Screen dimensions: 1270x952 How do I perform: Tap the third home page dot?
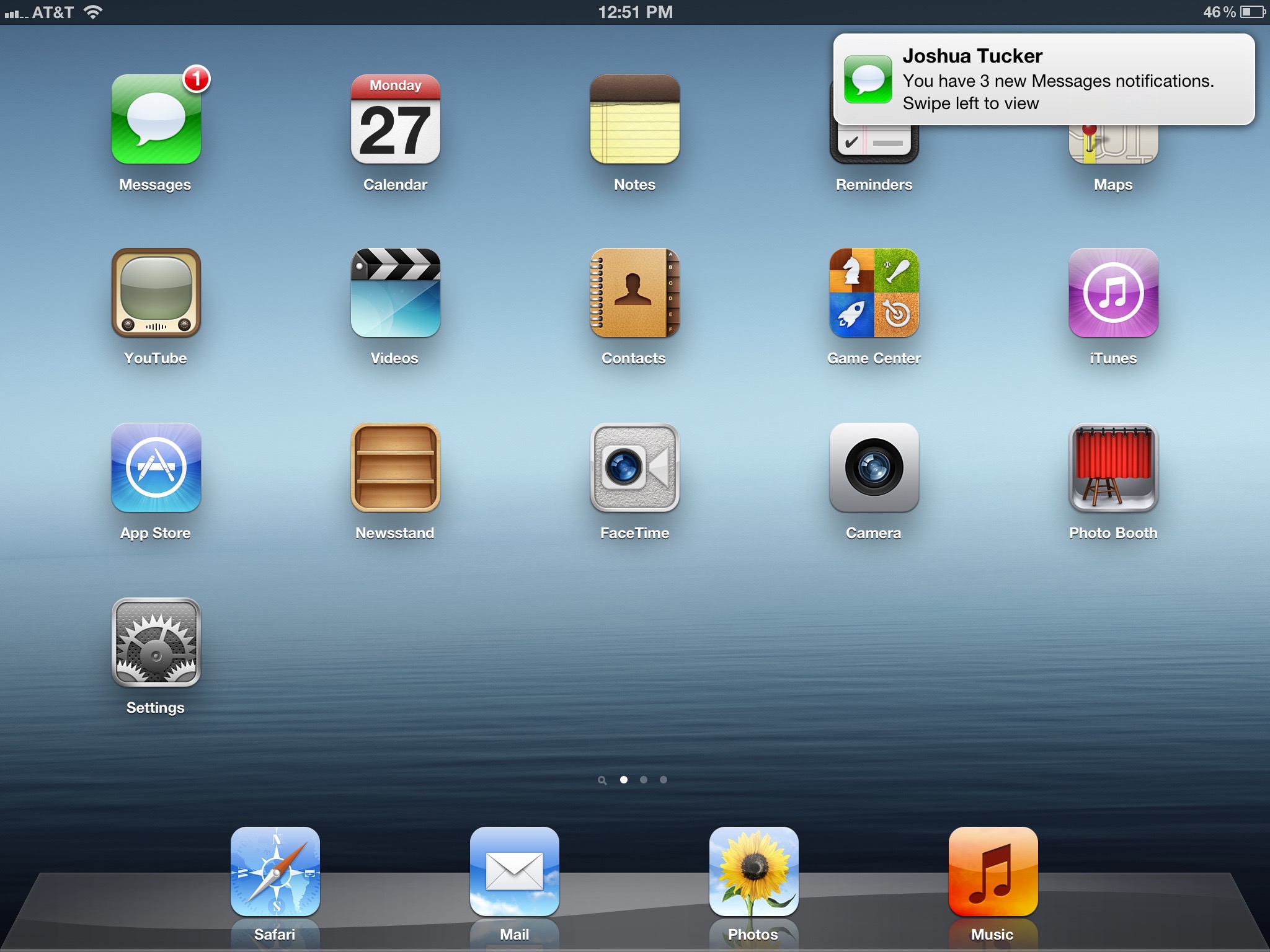click(x=644, y=780)
